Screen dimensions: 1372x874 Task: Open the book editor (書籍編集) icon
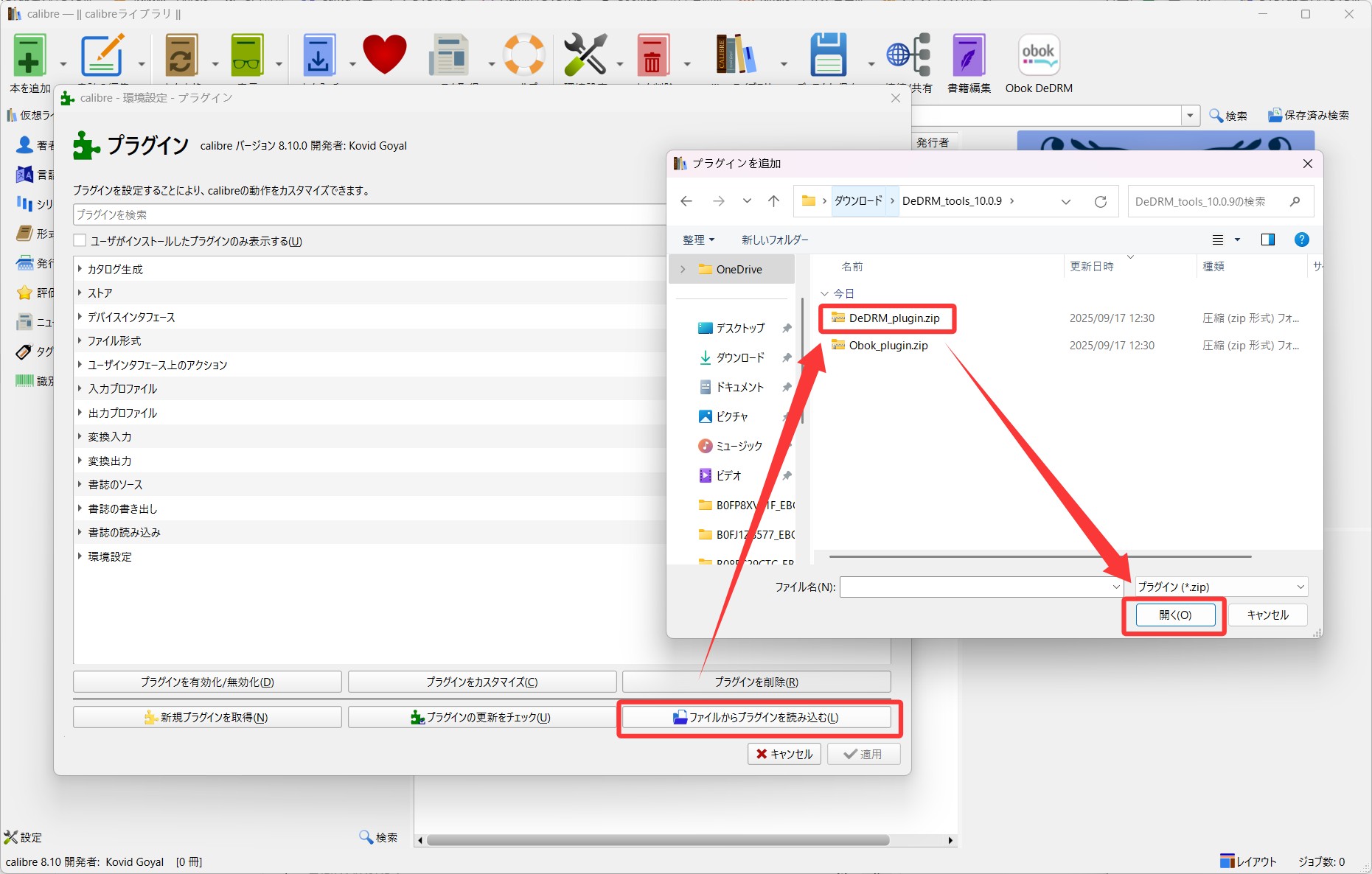968,57
